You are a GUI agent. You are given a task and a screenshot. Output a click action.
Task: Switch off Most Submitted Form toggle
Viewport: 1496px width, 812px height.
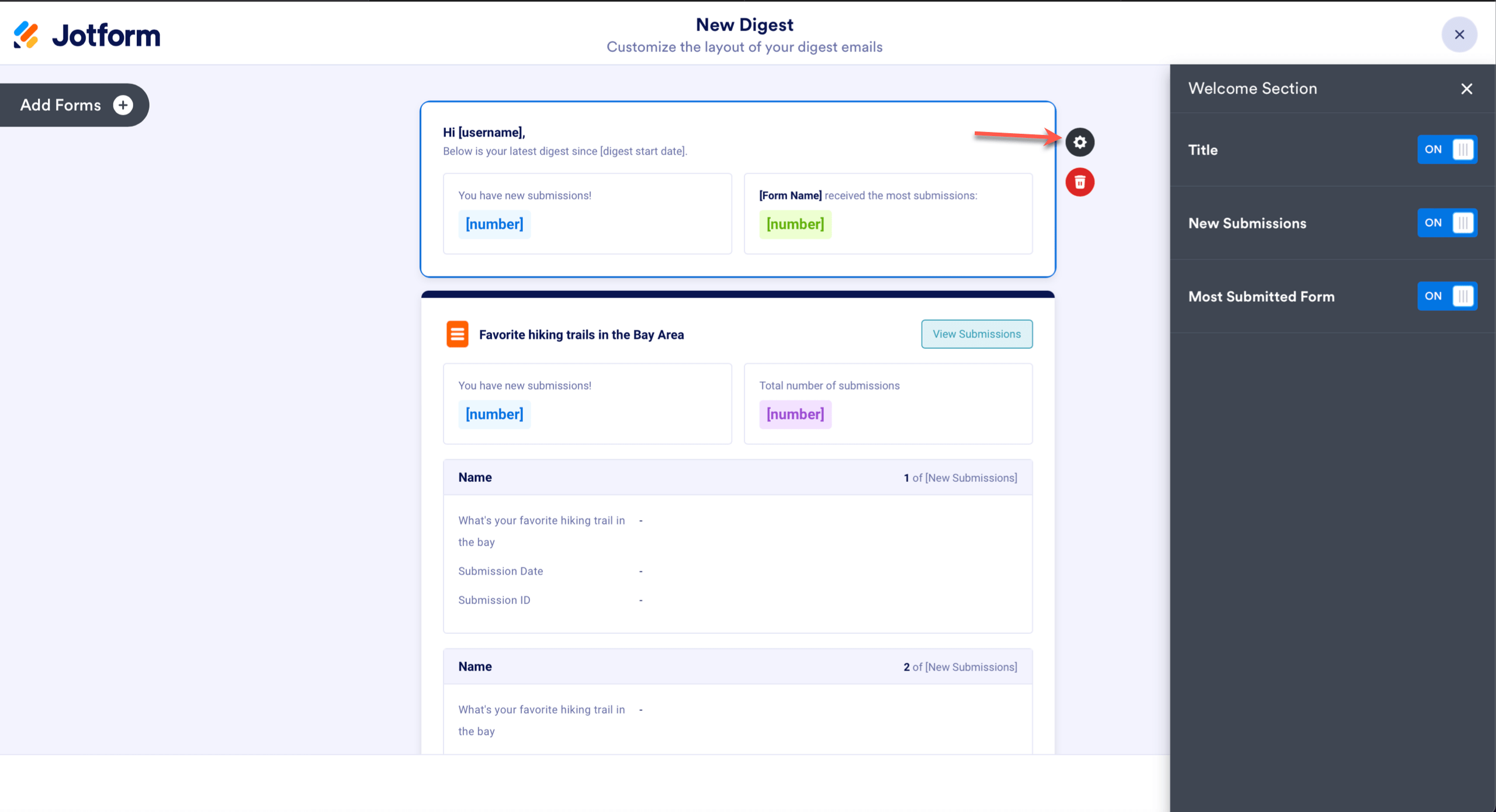point(1447,296)
